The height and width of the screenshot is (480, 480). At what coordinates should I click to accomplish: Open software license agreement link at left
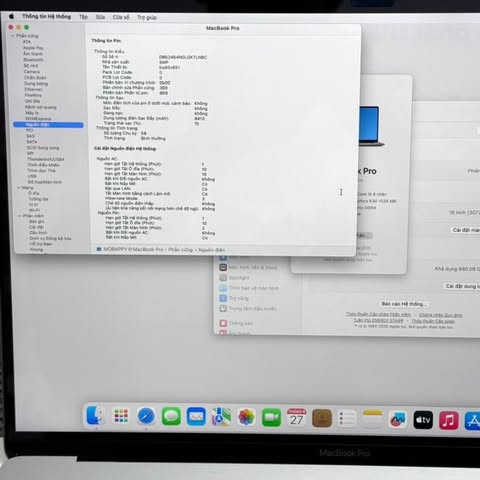point(378,314)
